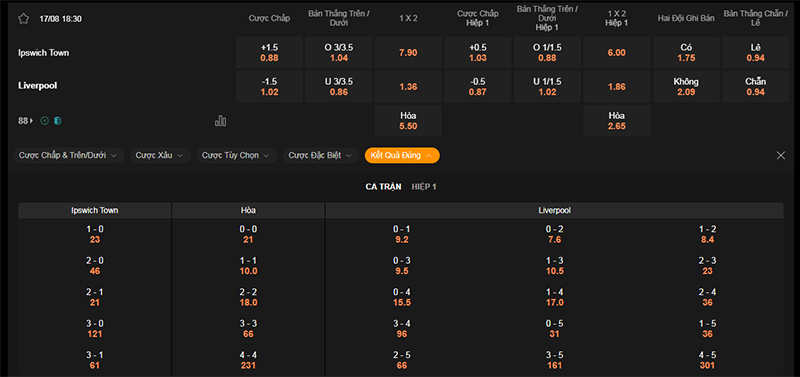Choose draw score 3 - 3 at 66
Screen dimensions: 800x377
pos(248,329)
